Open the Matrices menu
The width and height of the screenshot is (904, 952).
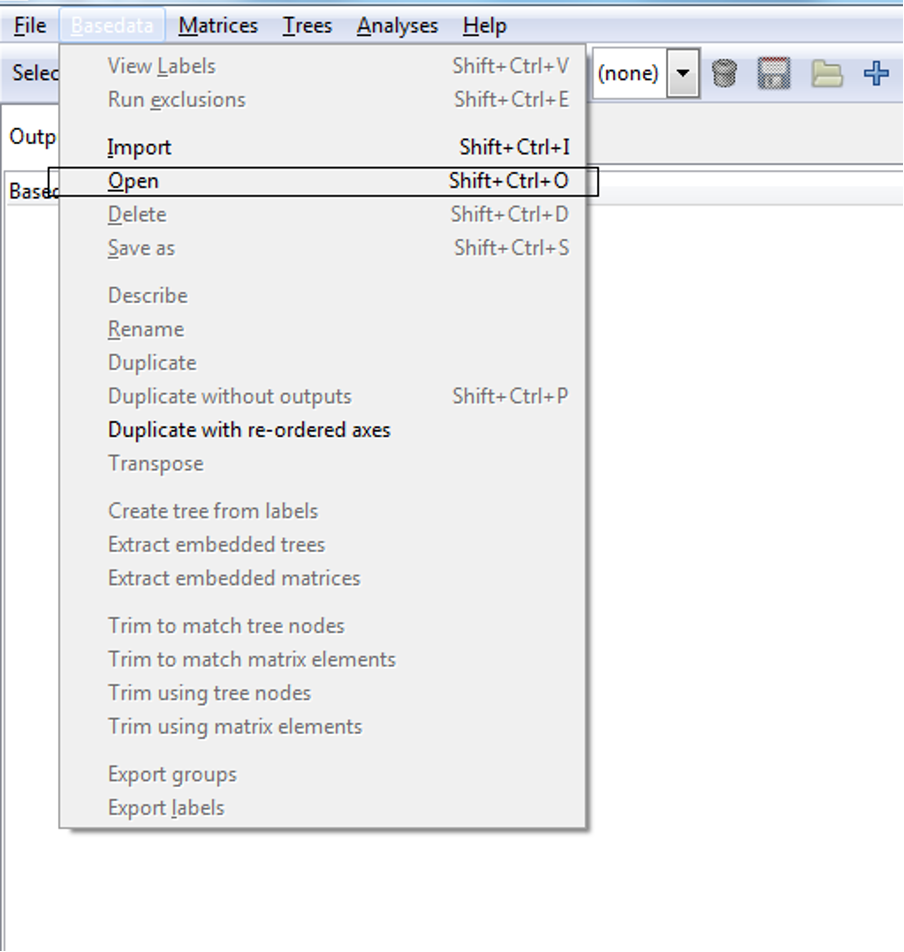click(x=218, y=26)
